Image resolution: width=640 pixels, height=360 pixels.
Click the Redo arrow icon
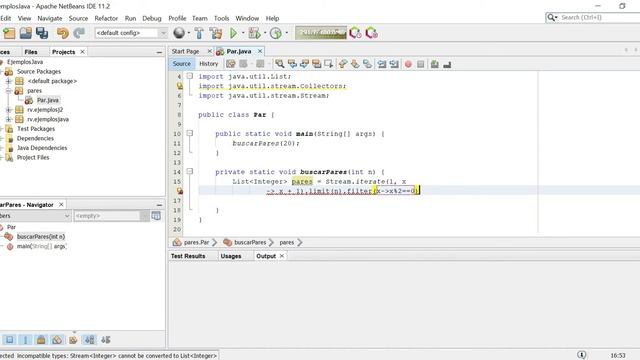coord(79,33)
